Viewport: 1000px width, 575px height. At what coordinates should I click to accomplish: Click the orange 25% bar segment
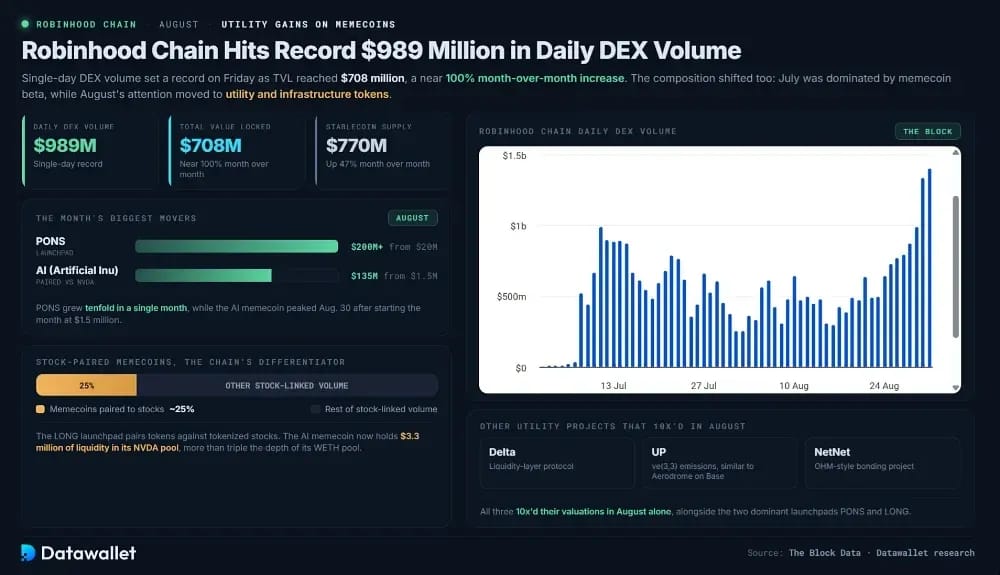click(86, 385)
